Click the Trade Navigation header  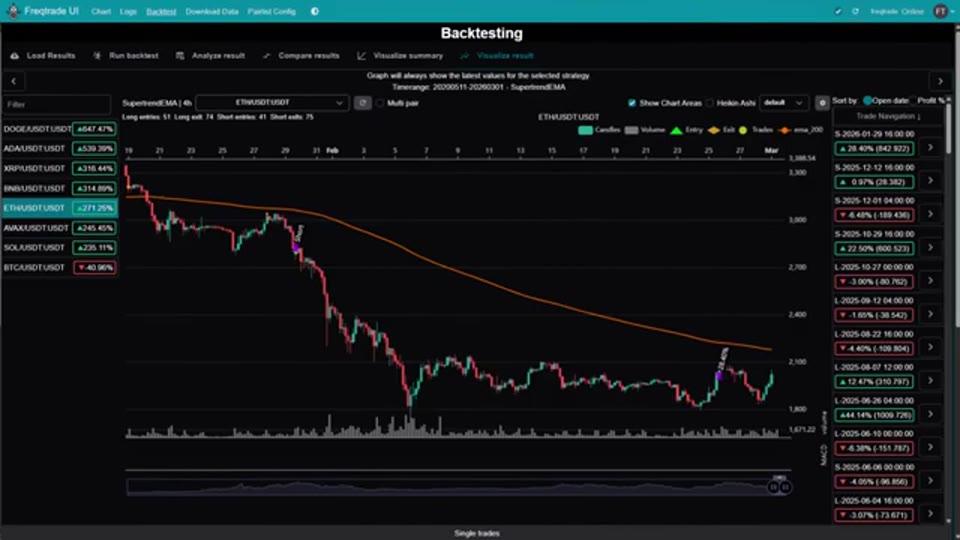[888, 116]
